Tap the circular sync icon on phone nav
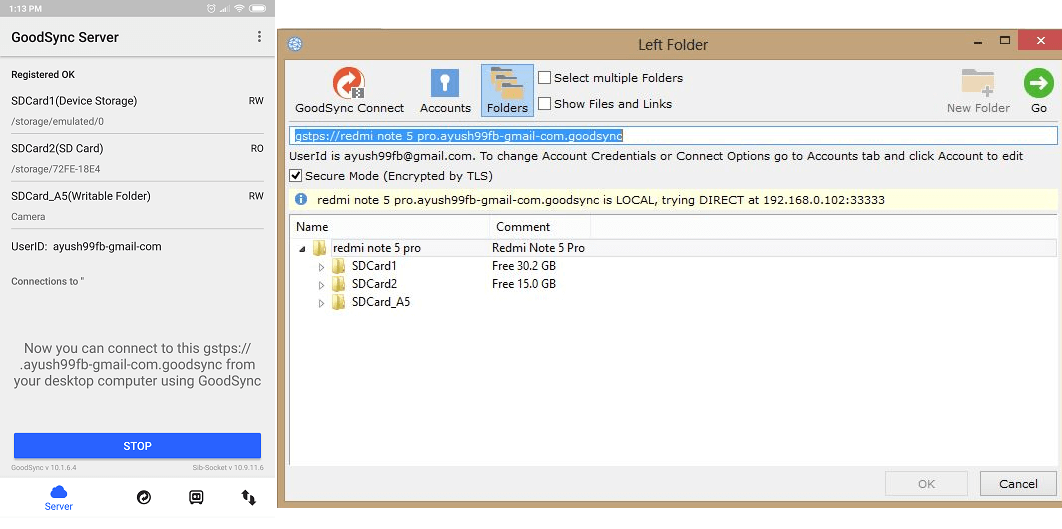The width and height of the screenshot is (1062, 529). coord(144,497)
